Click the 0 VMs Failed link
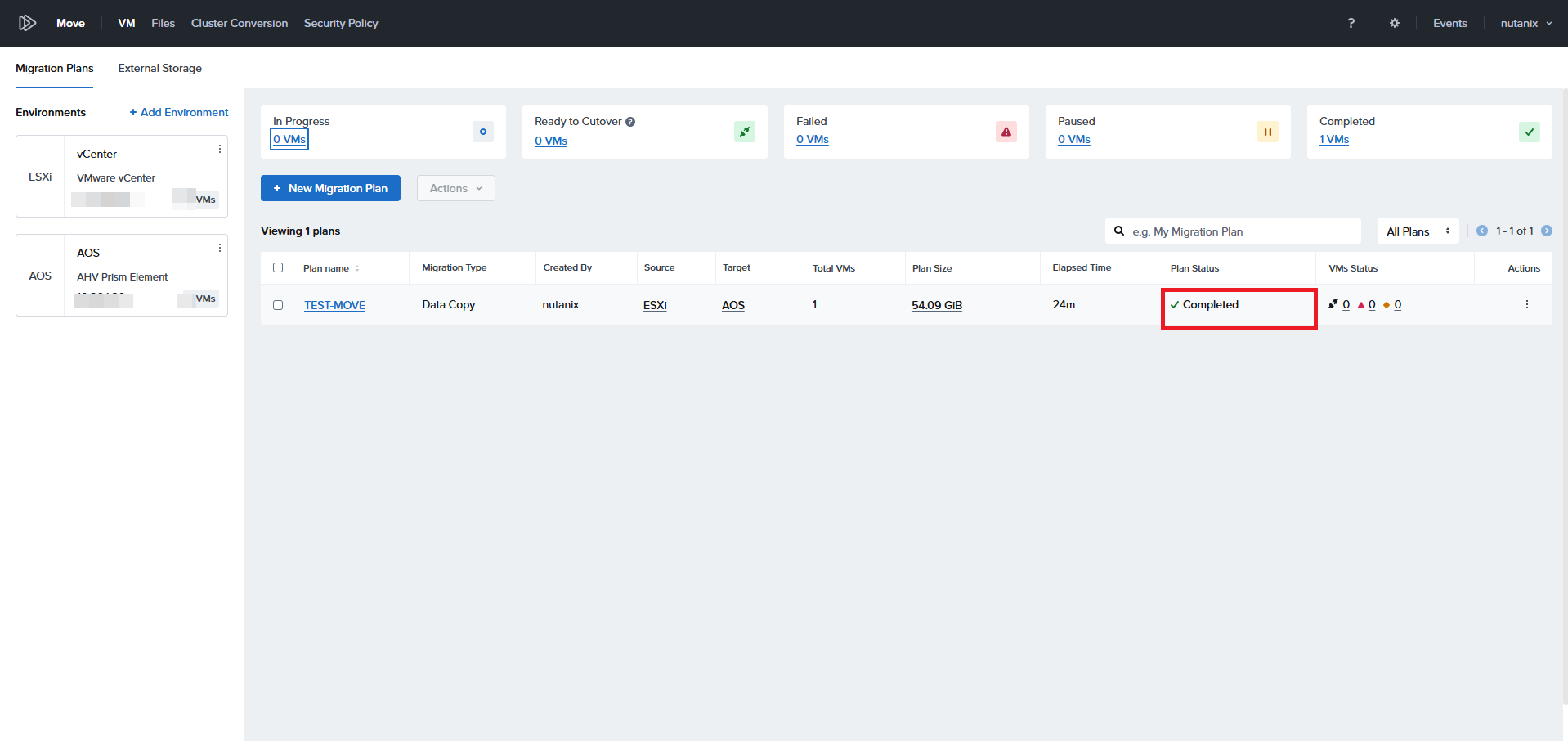The image size is (1568, 741). pos(813,140)
